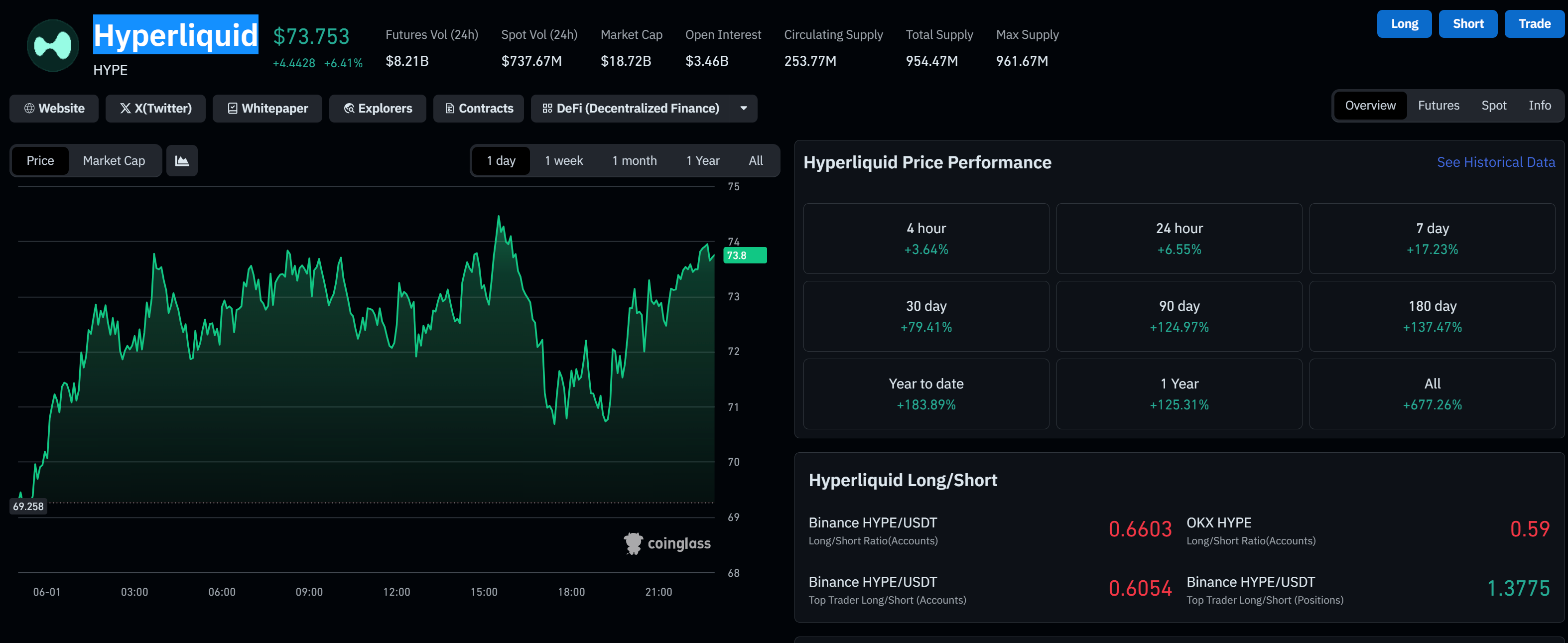Set chart range to All
1568x643 pixels.
tap(756, 161)
